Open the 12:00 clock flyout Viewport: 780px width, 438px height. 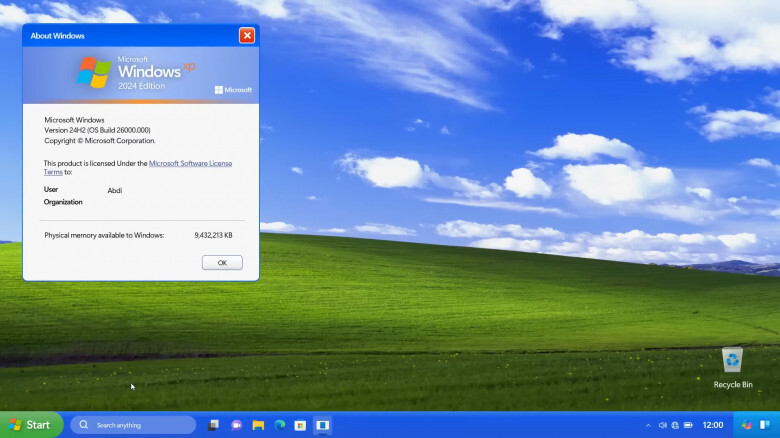tap(713, 425)
